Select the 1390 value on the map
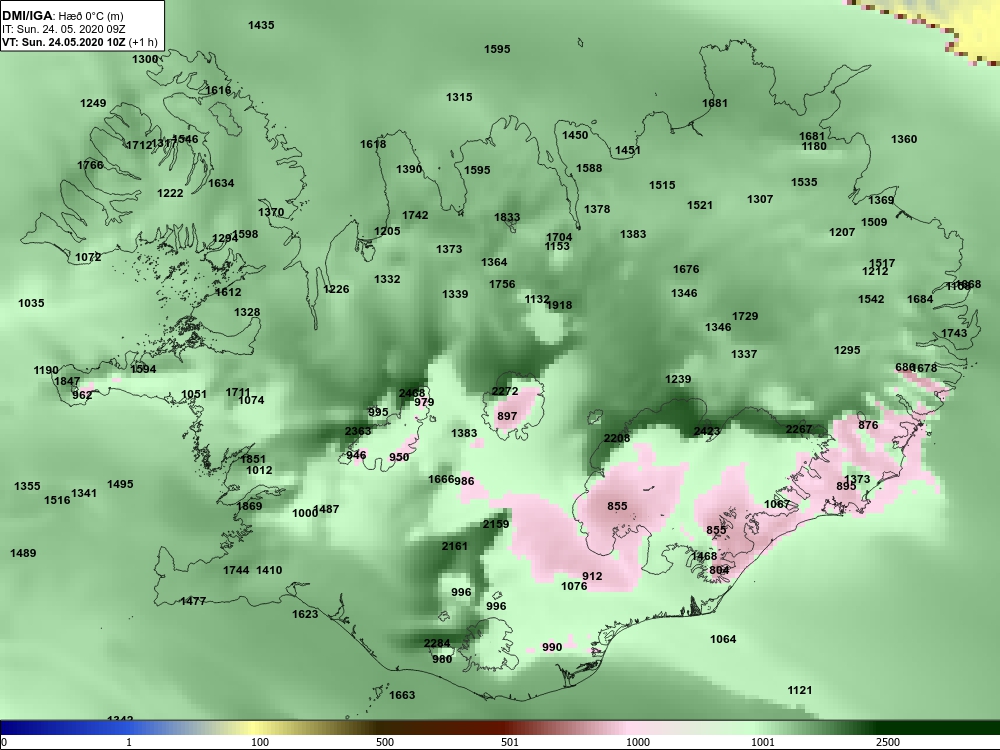The image size is (1000, 750). [x=409, y=169]
